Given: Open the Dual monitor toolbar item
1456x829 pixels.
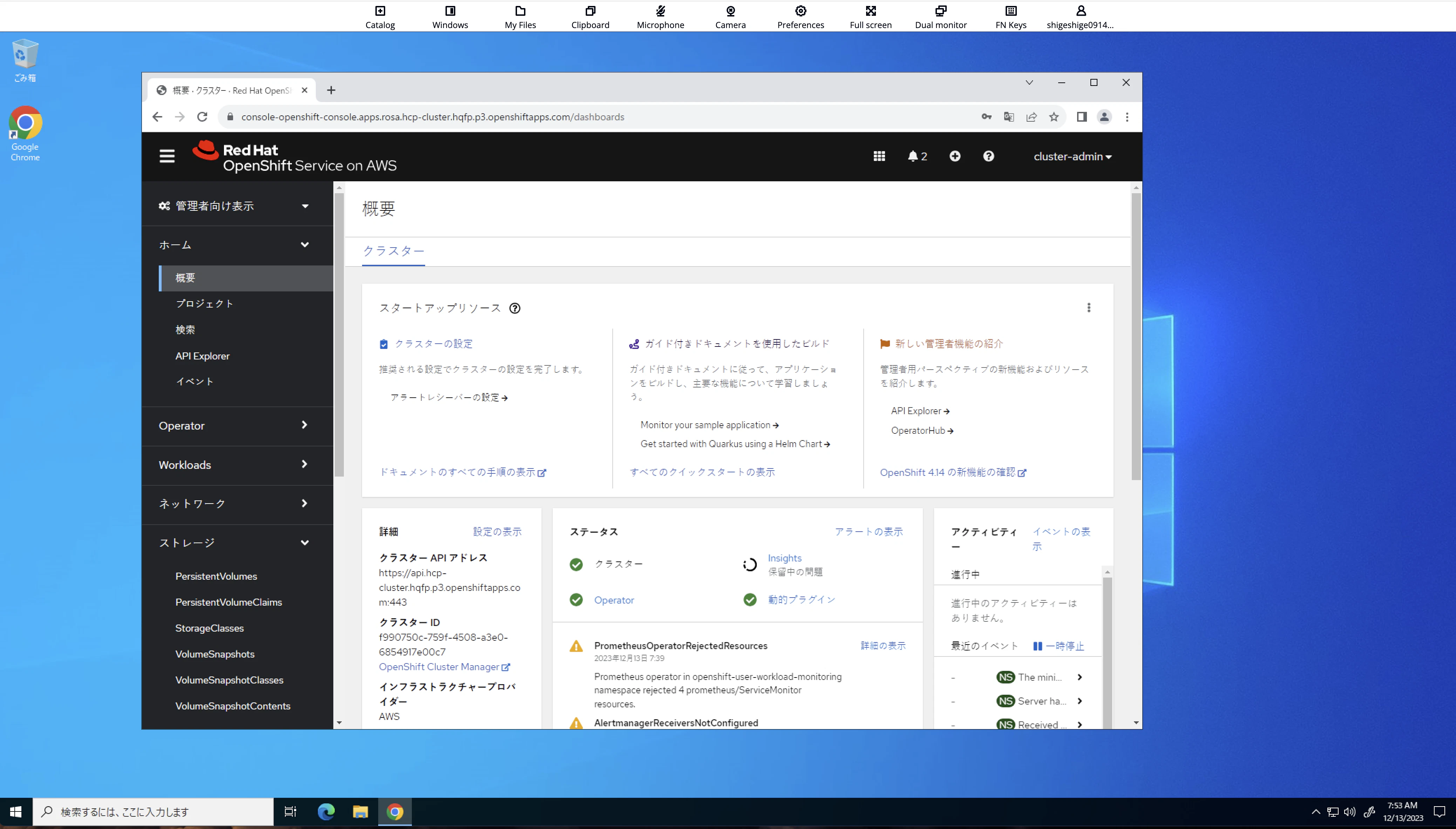Looking at the screenshot, I should click(940, 17).
